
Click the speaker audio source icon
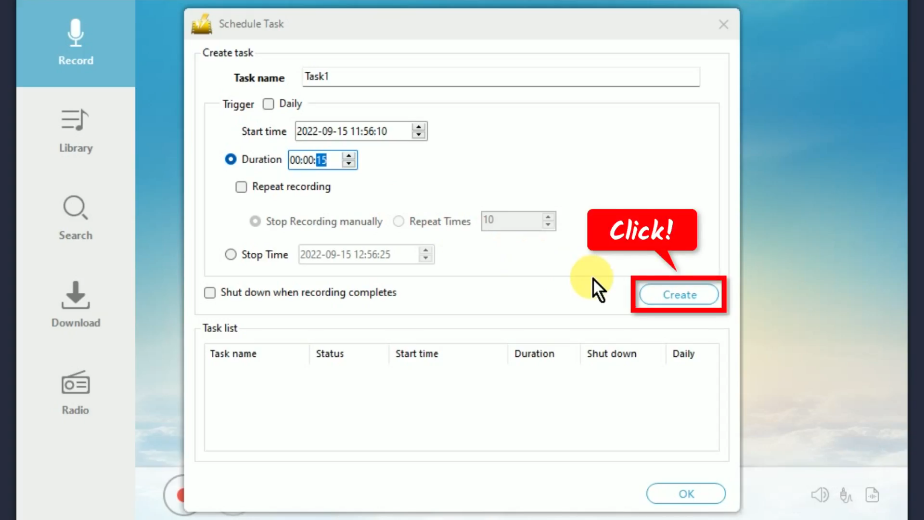click(x=819, y=495)
